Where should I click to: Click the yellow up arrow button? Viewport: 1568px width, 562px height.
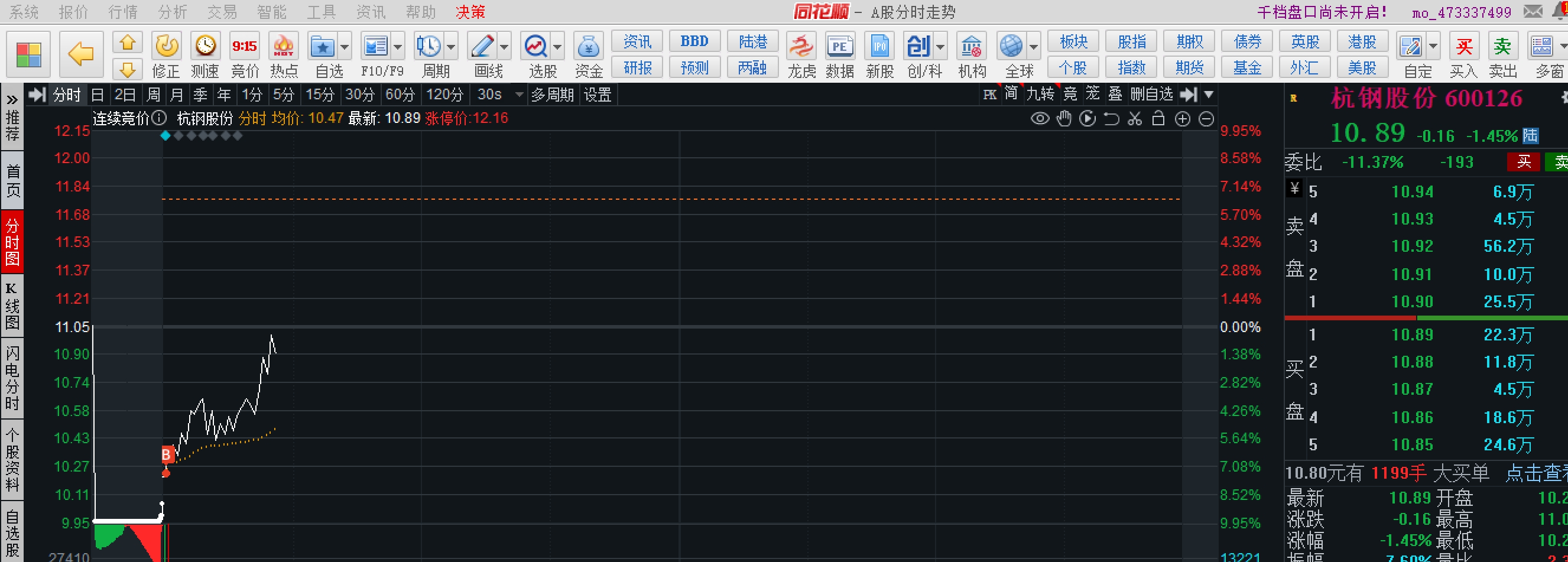click(x=127, y=43)
